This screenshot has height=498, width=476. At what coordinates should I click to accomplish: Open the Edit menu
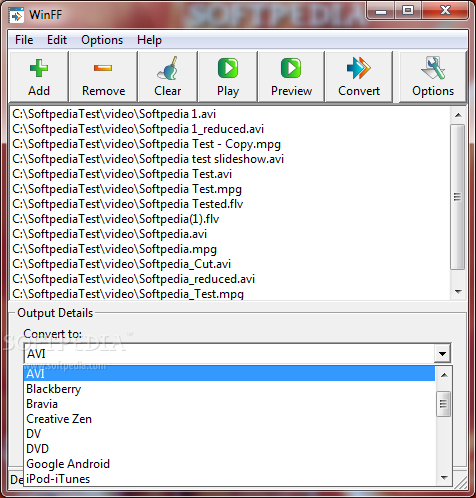click(x=57, y=40)
